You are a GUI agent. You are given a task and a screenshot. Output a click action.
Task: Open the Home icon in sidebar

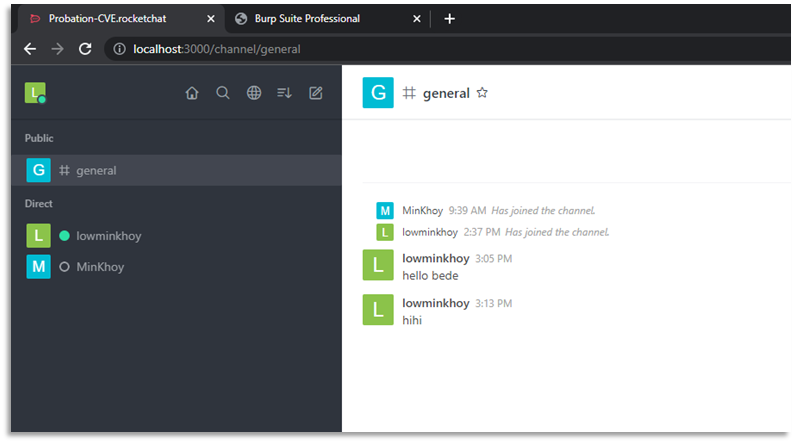pyautogui.click(x=192, y=93)
